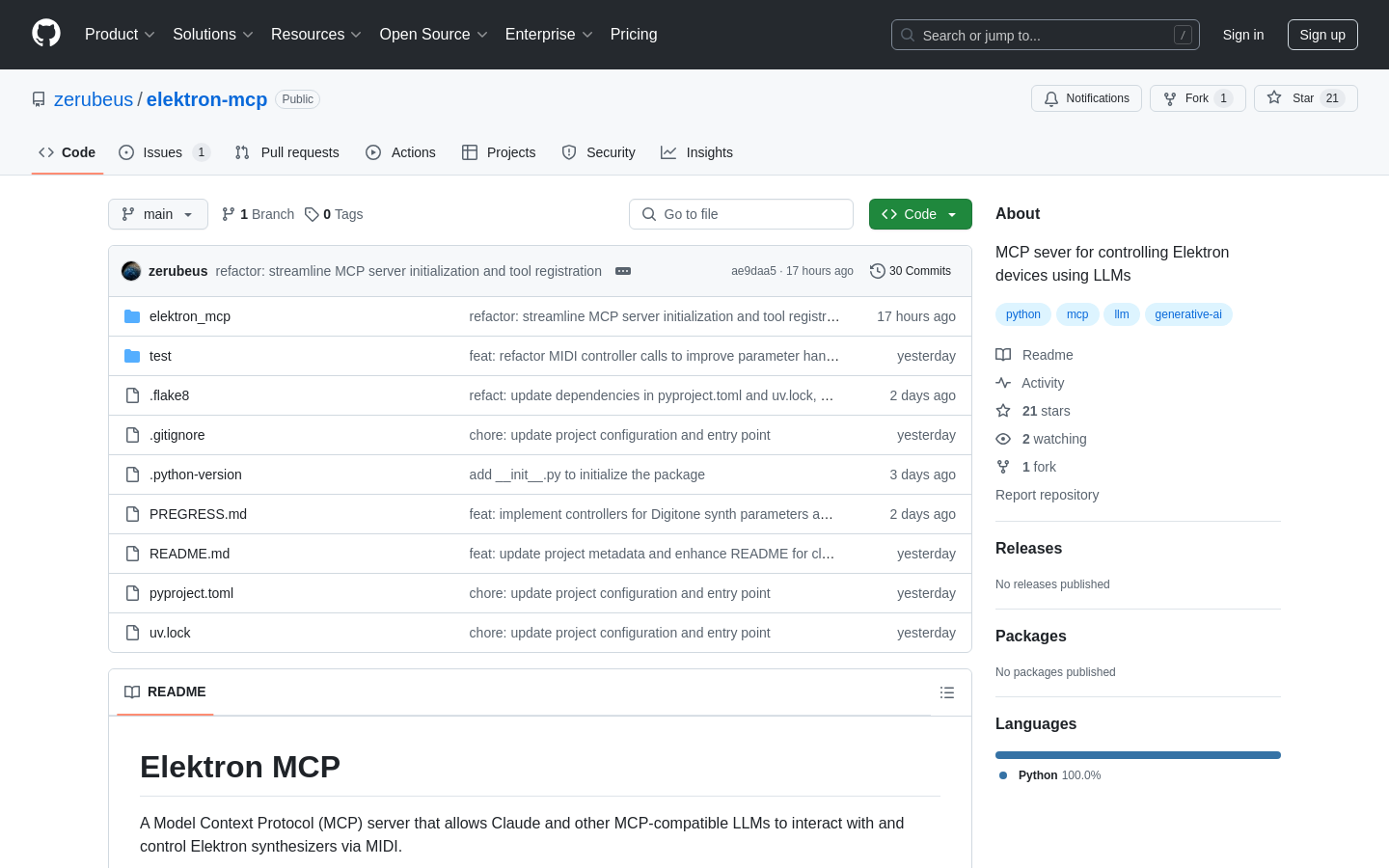Open the Pull requests tab

[287, 152]
